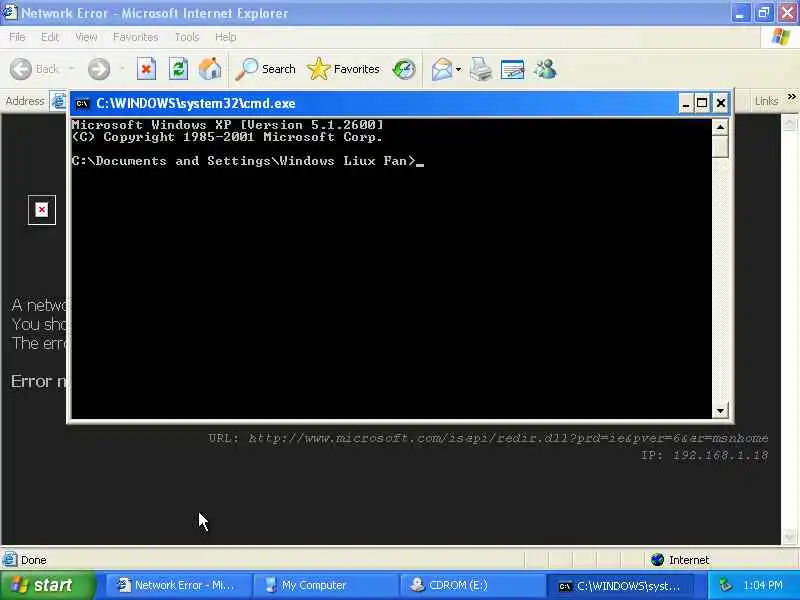Click the Windows flag logo in IE
Image resolution: width=800 pixels, height=600 pixels.
(x=781, y=37)
